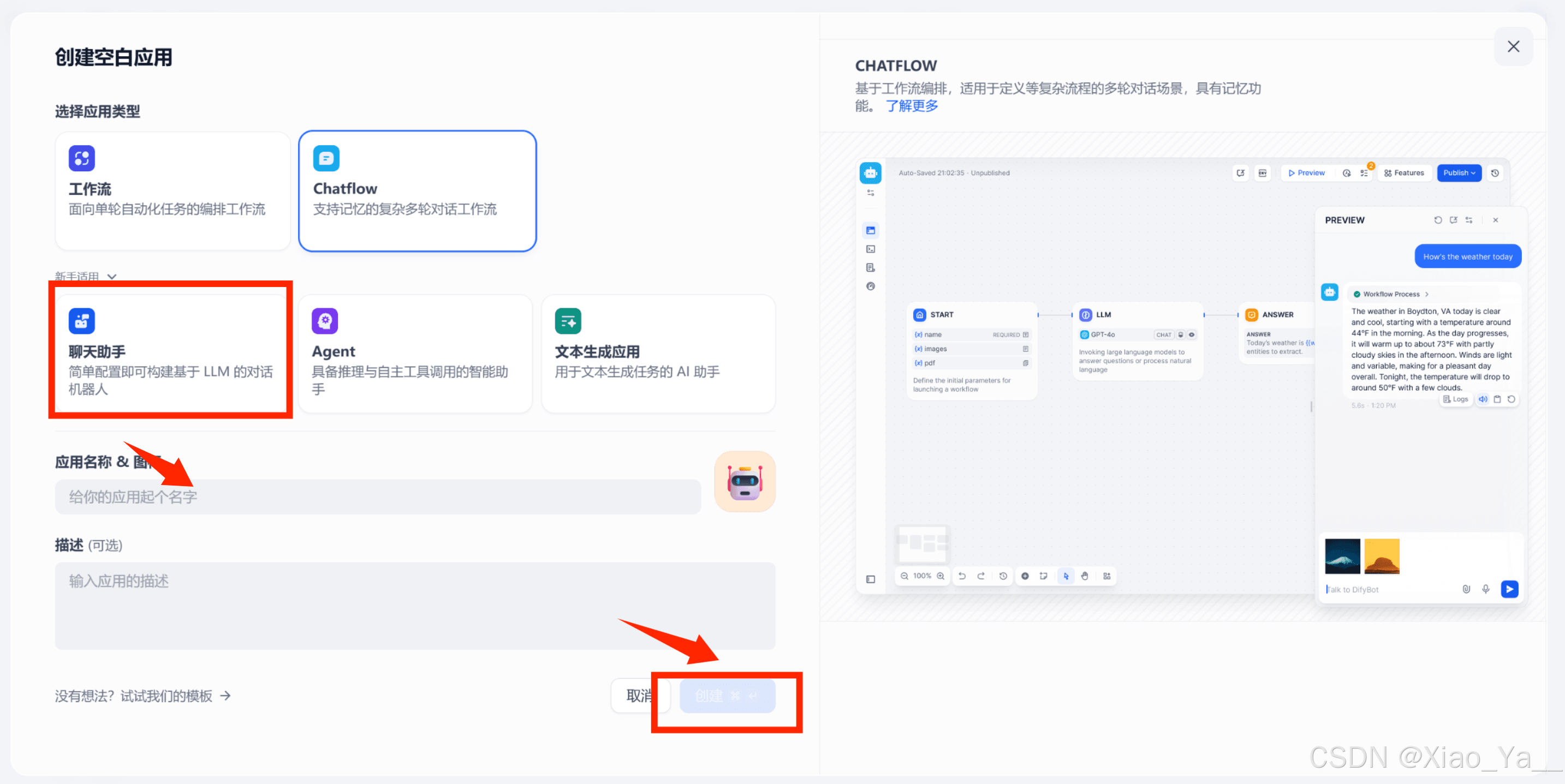Collapse the 新手适用 beginner section chevron
The width and height of the screenshot is (1565, 784).
pyautogui.click(x=112, y=276)
